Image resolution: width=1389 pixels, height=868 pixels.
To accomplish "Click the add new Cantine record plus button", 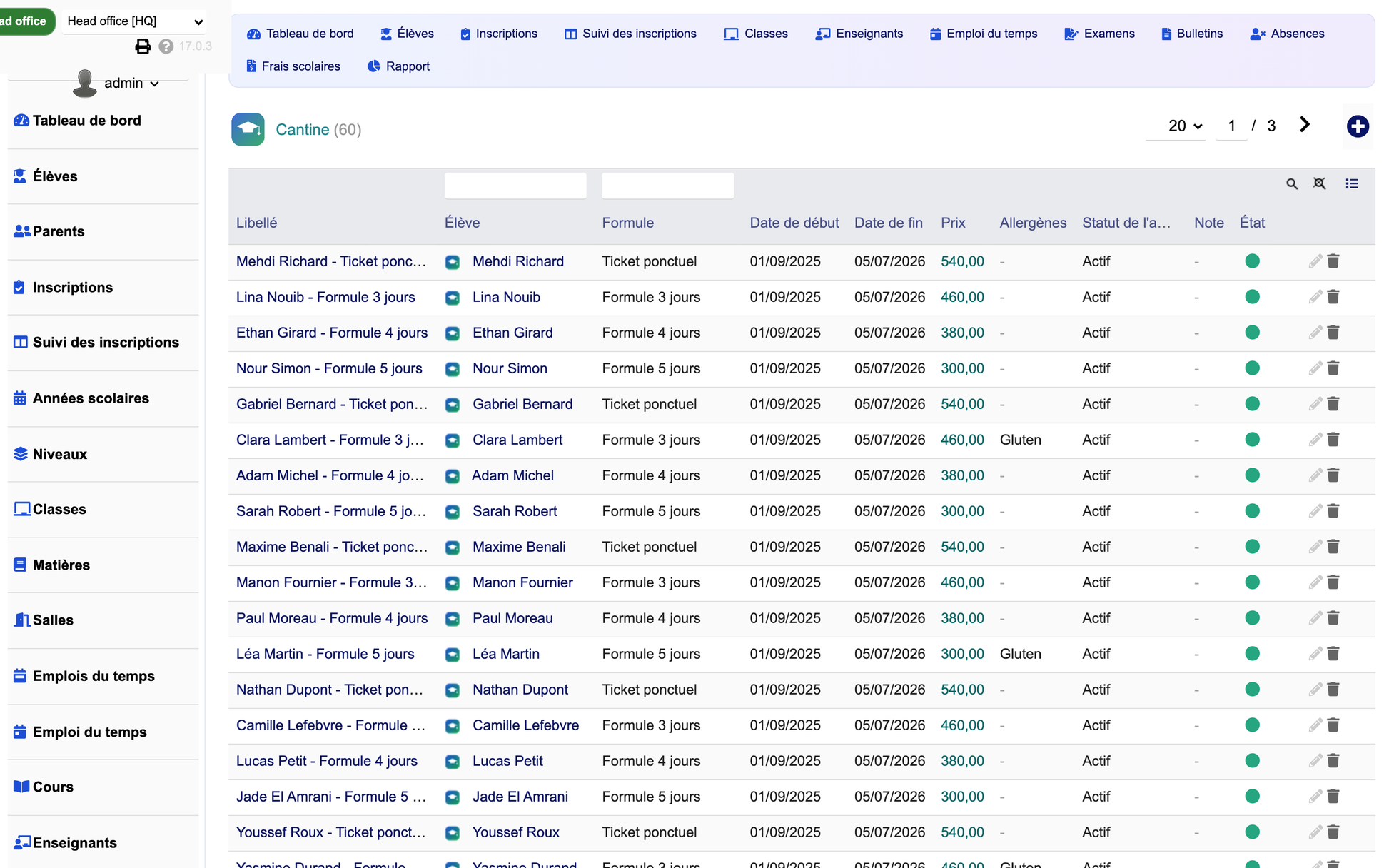I will (x=1358, y=126).
